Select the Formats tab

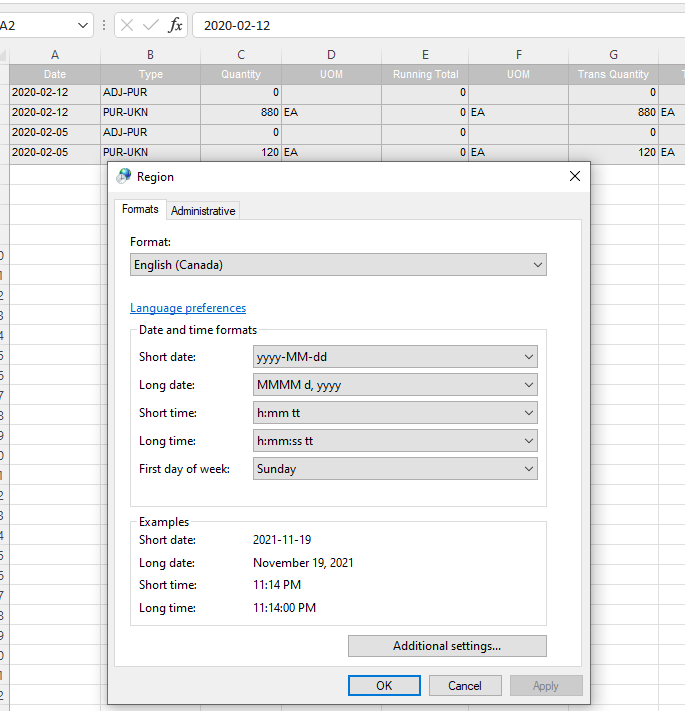click(140, 209)
